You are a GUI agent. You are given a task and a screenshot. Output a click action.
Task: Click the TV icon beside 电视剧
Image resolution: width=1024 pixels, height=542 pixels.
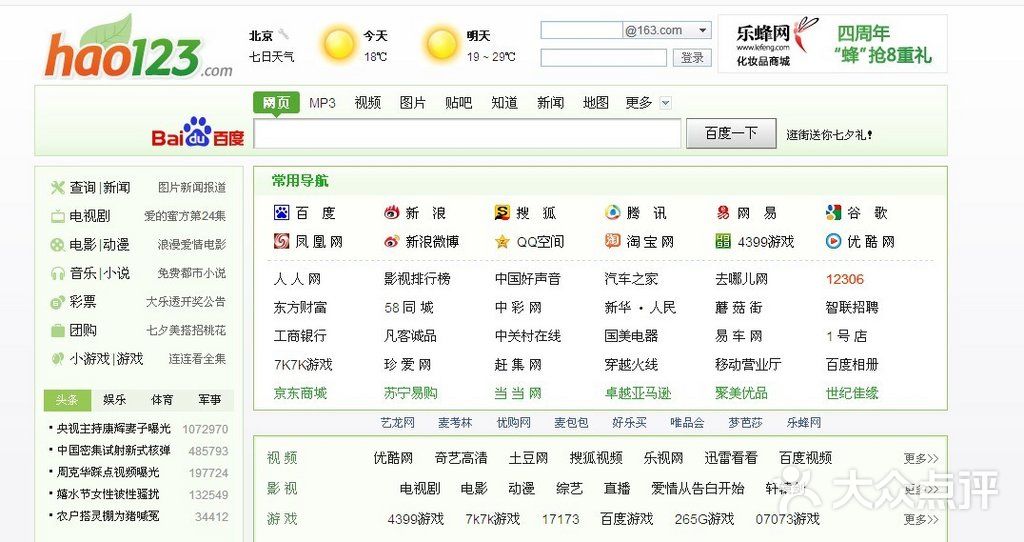(57, 216)
